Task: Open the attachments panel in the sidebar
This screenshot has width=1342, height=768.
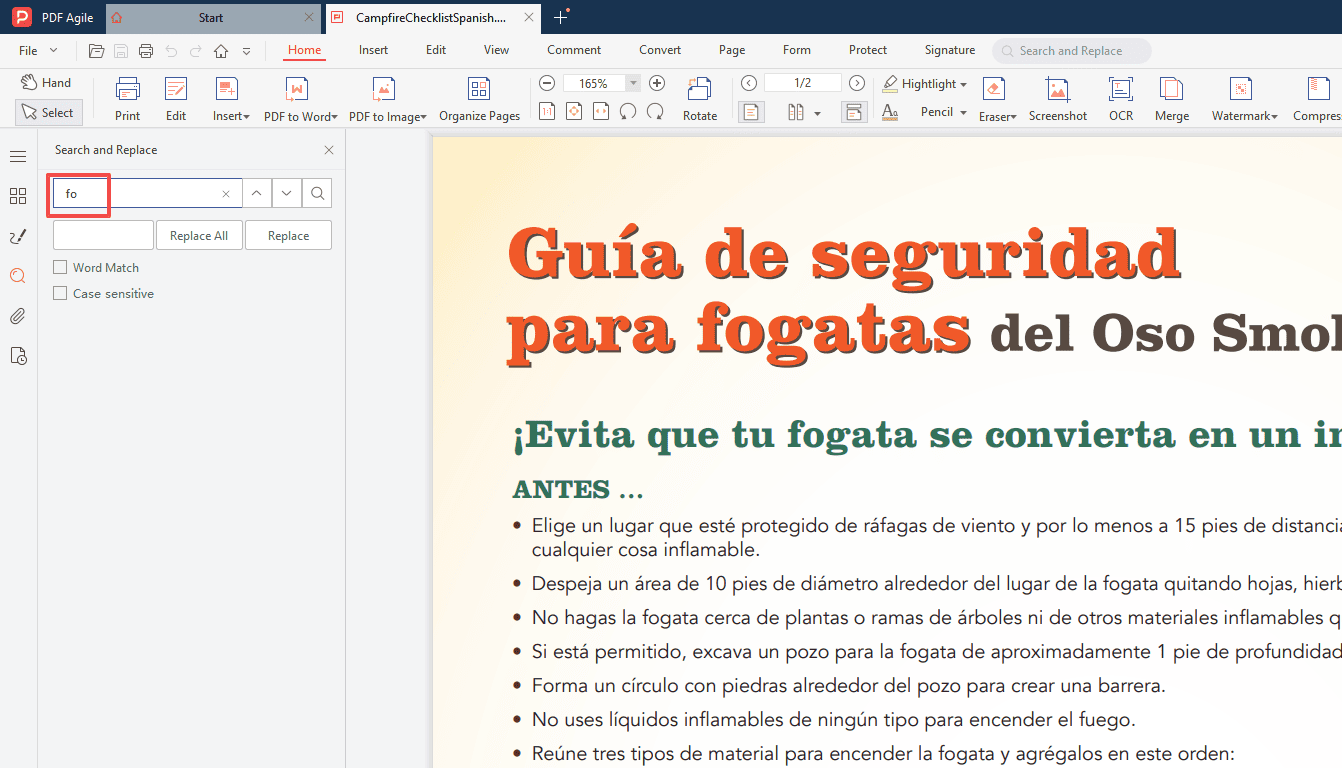Action: point(18,316)
